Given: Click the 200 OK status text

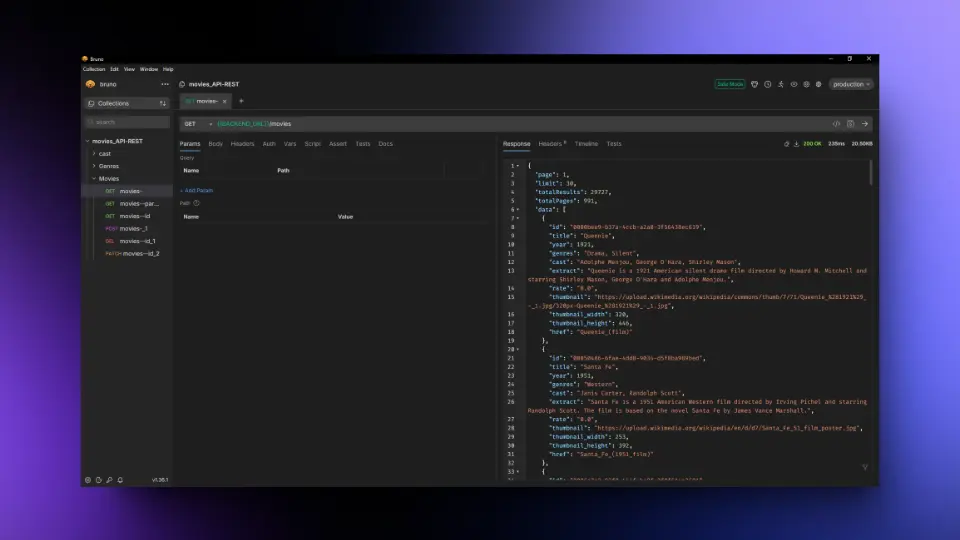Looking at the screenshot, I should tap(812, 144).
